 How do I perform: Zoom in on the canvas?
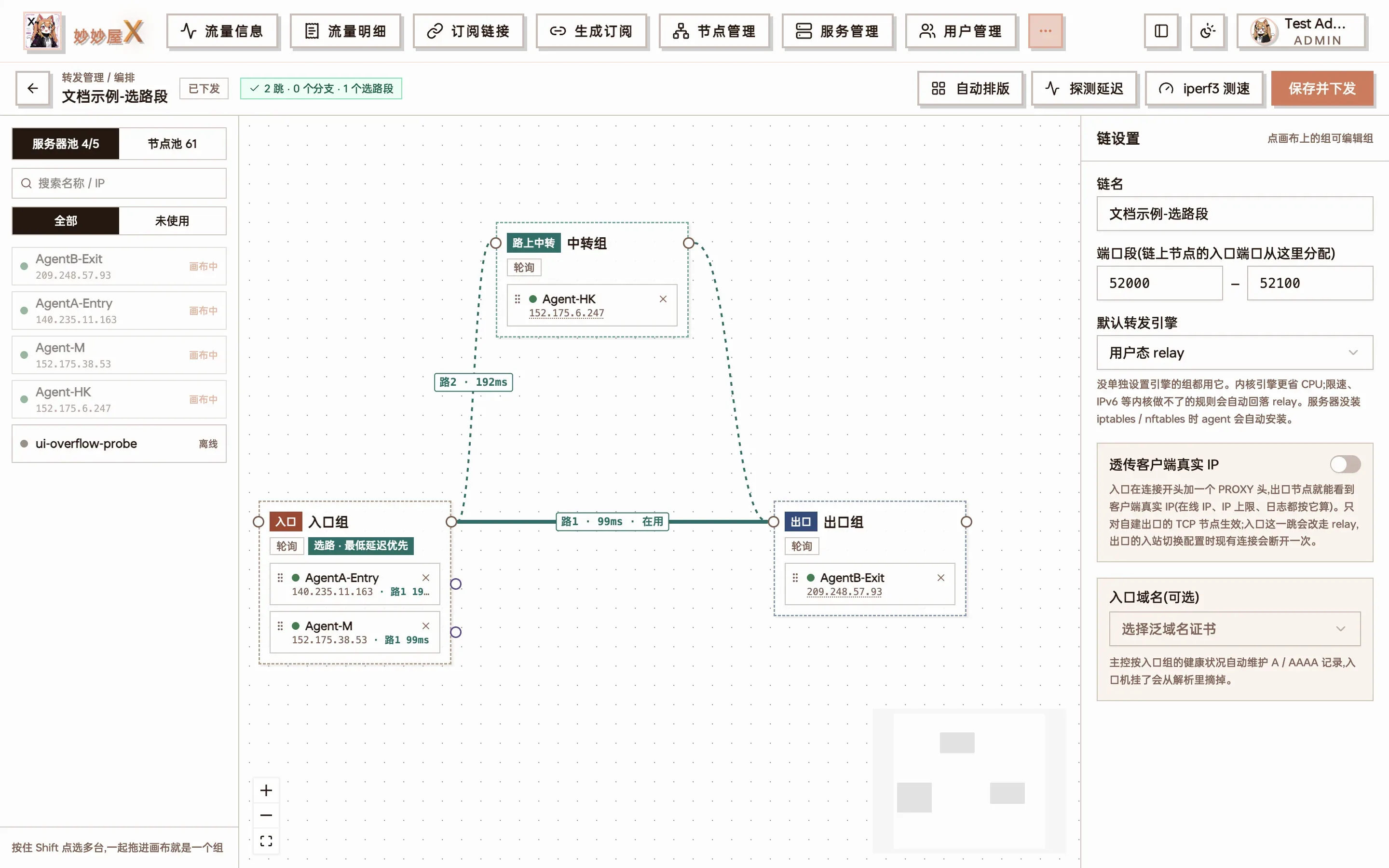coord(266,790)
